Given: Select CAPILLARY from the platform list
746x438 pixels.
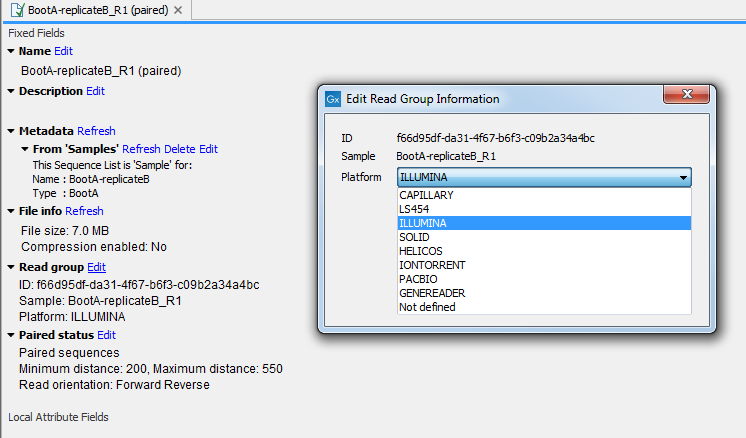Looking at the screenshot, I should (426, 195).
